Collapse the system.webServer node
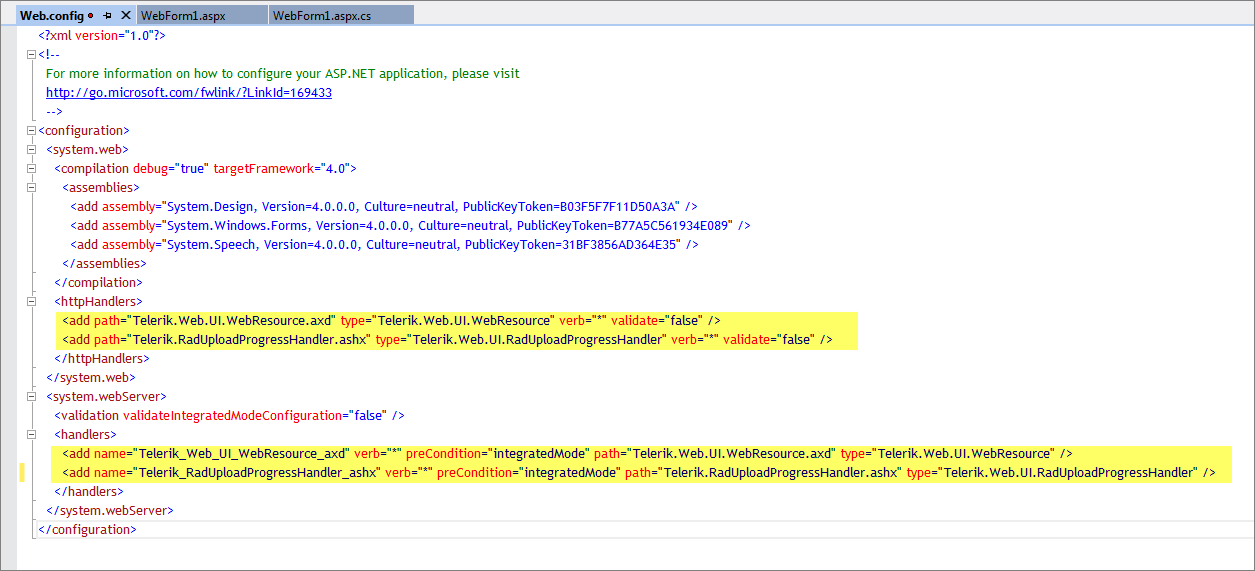This screenshot has width=1255, height=571. tap(32, 396)
